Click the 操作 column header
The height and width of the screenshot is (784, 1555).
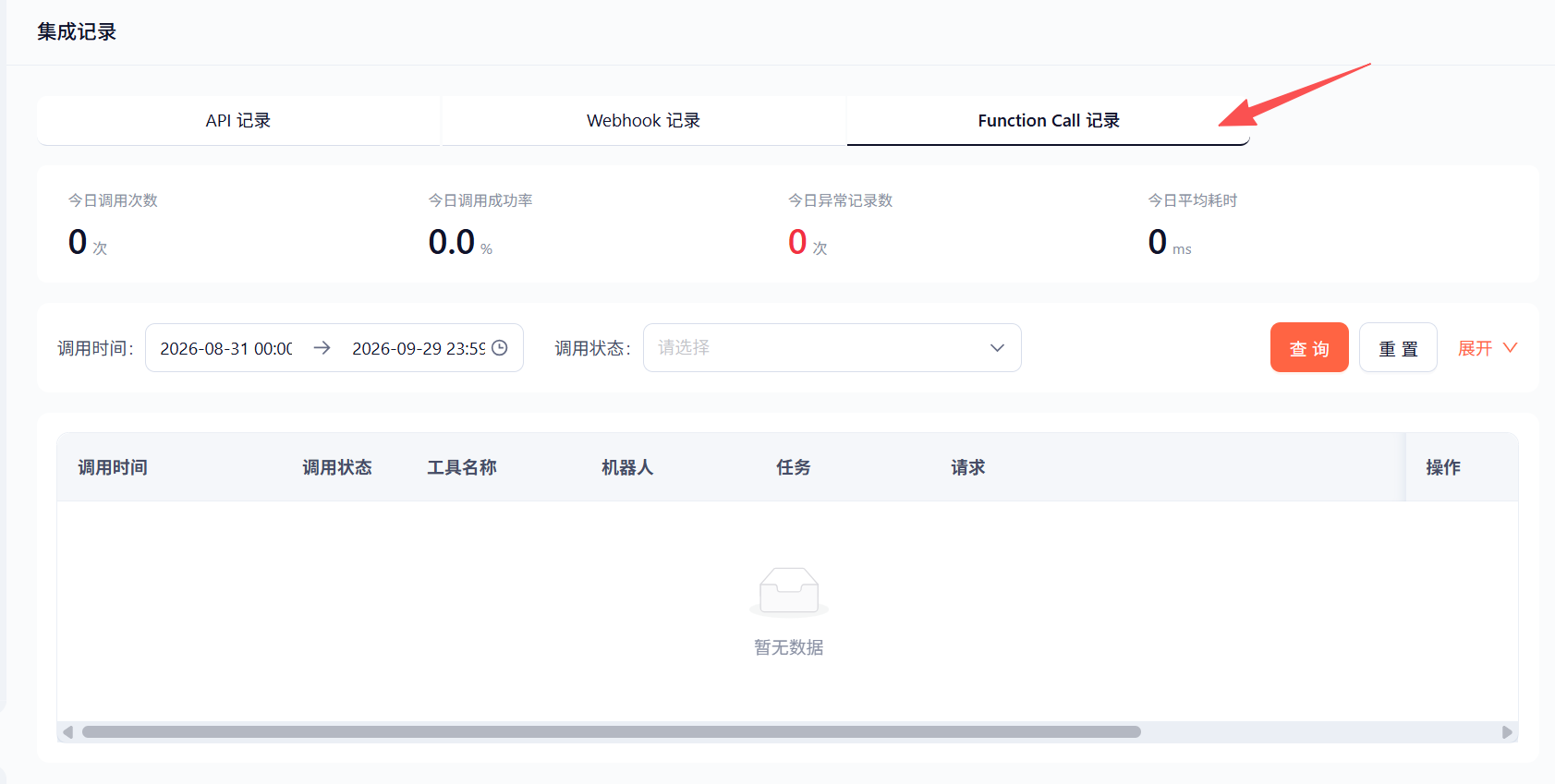[1443, 467]
